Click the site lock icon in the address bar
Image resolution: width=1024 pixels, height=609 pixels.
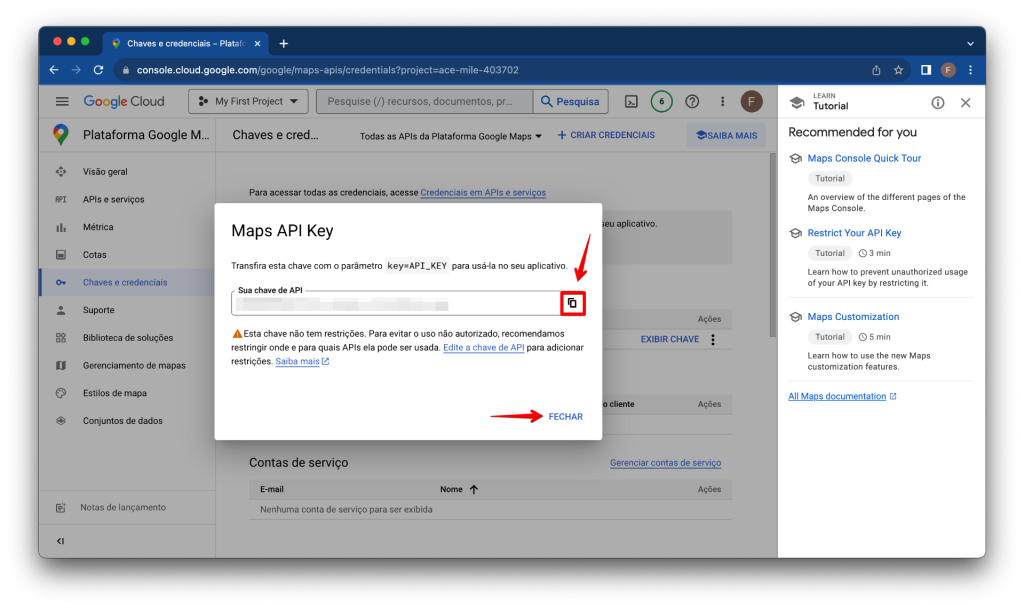click(126, 70)
